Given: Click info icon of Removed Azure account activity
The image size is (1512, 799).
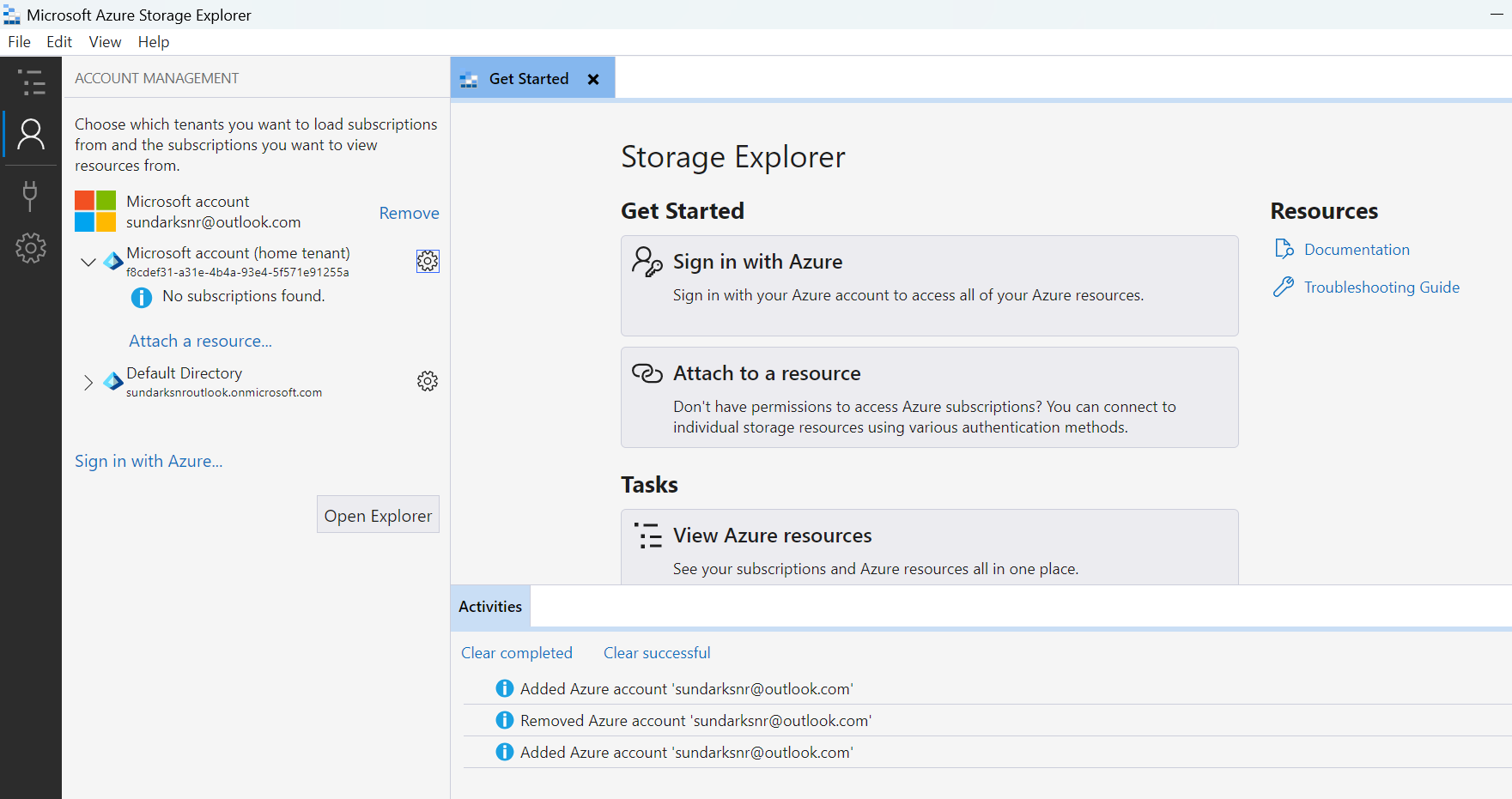Looking at the screenshot, I should click(505, 720).
